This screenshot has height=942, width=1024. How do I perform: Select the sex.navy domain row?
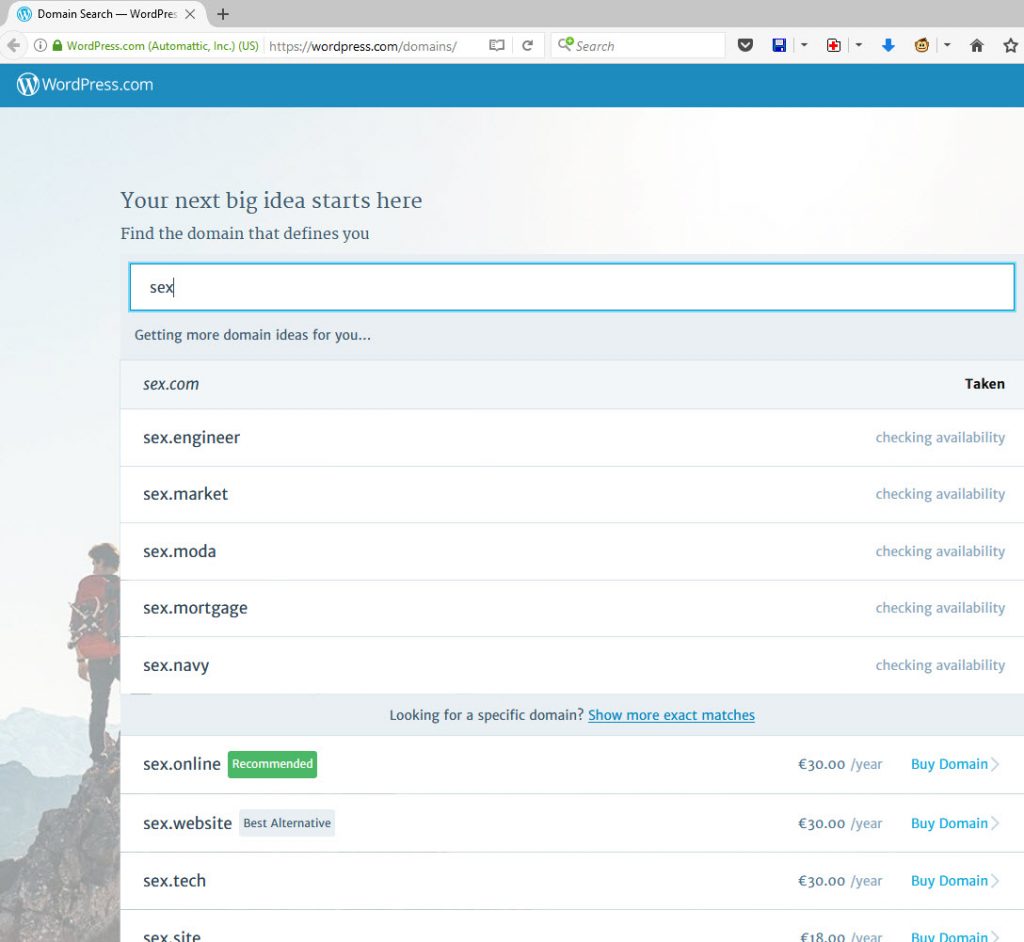pyautogui.click(x=572, y=666)
